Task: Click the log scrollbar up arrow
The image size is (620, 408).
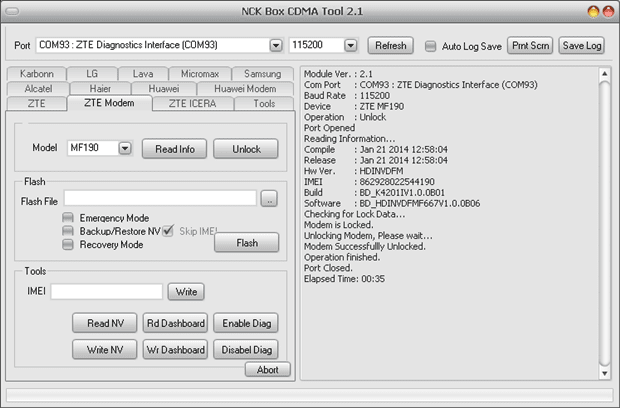Action: coord(605,74)
